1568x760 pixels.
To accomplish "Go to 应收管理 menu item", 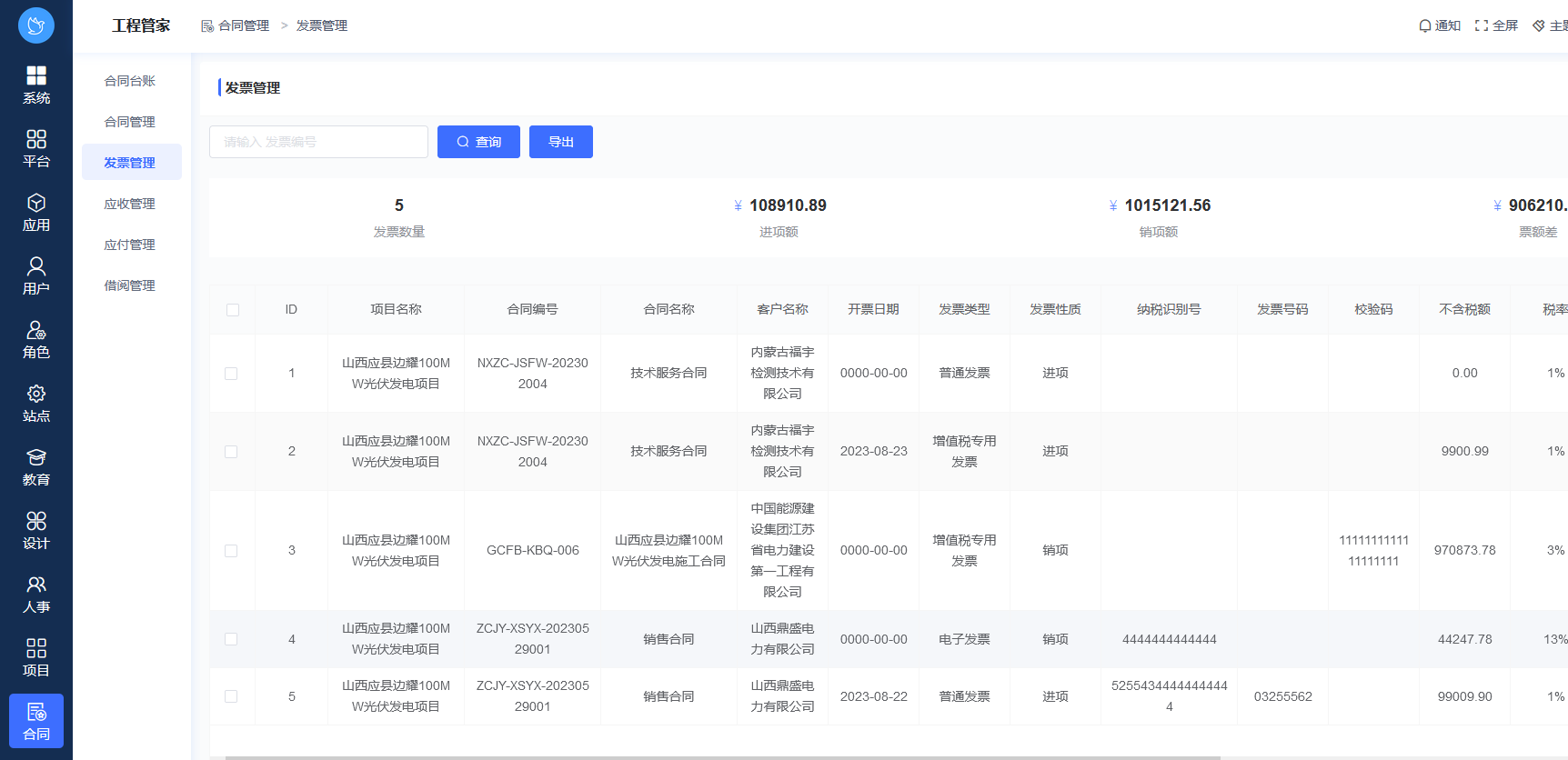I will [130, 204].
